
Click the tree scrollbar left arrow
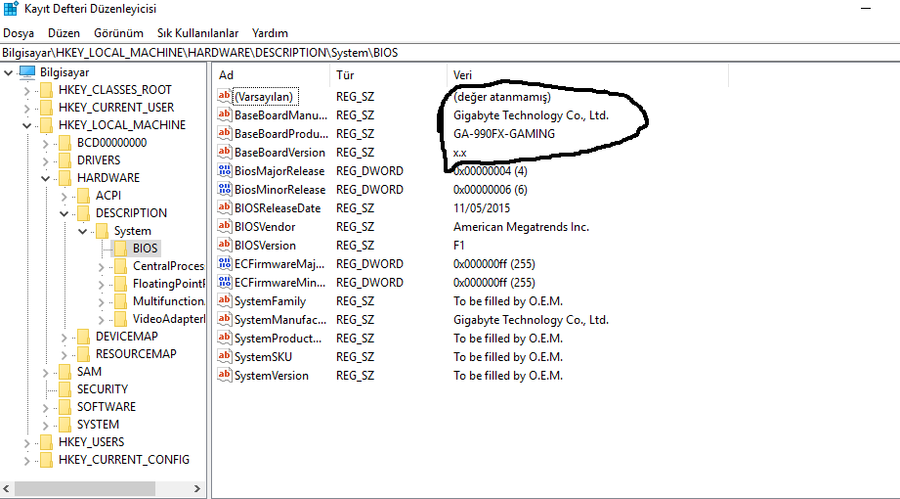pos(6,489)
